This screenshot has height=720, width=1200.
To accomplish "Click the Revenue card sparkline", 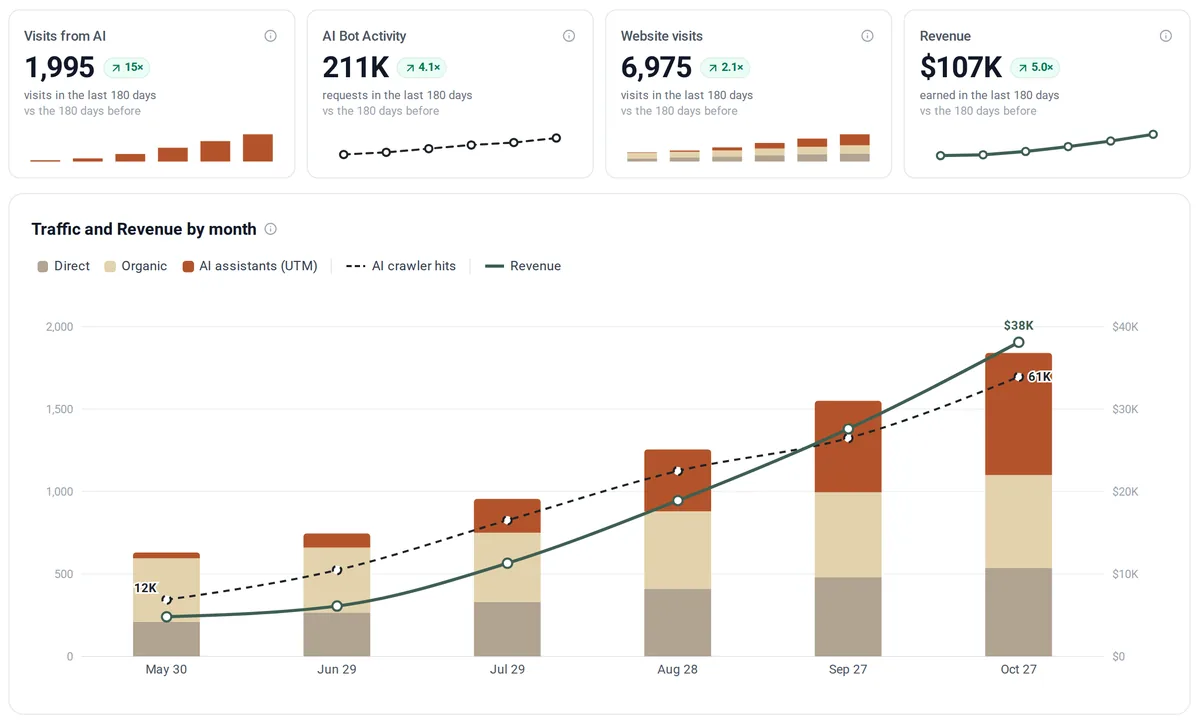I will click(x=1047, y=145).
